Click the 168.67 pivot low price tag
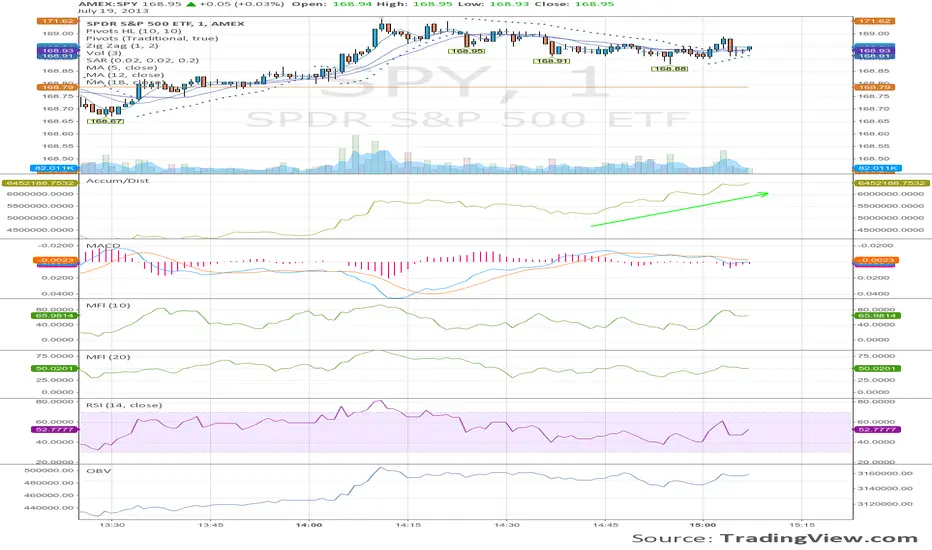This screenshot has height=550, width=932. (106, 121)
